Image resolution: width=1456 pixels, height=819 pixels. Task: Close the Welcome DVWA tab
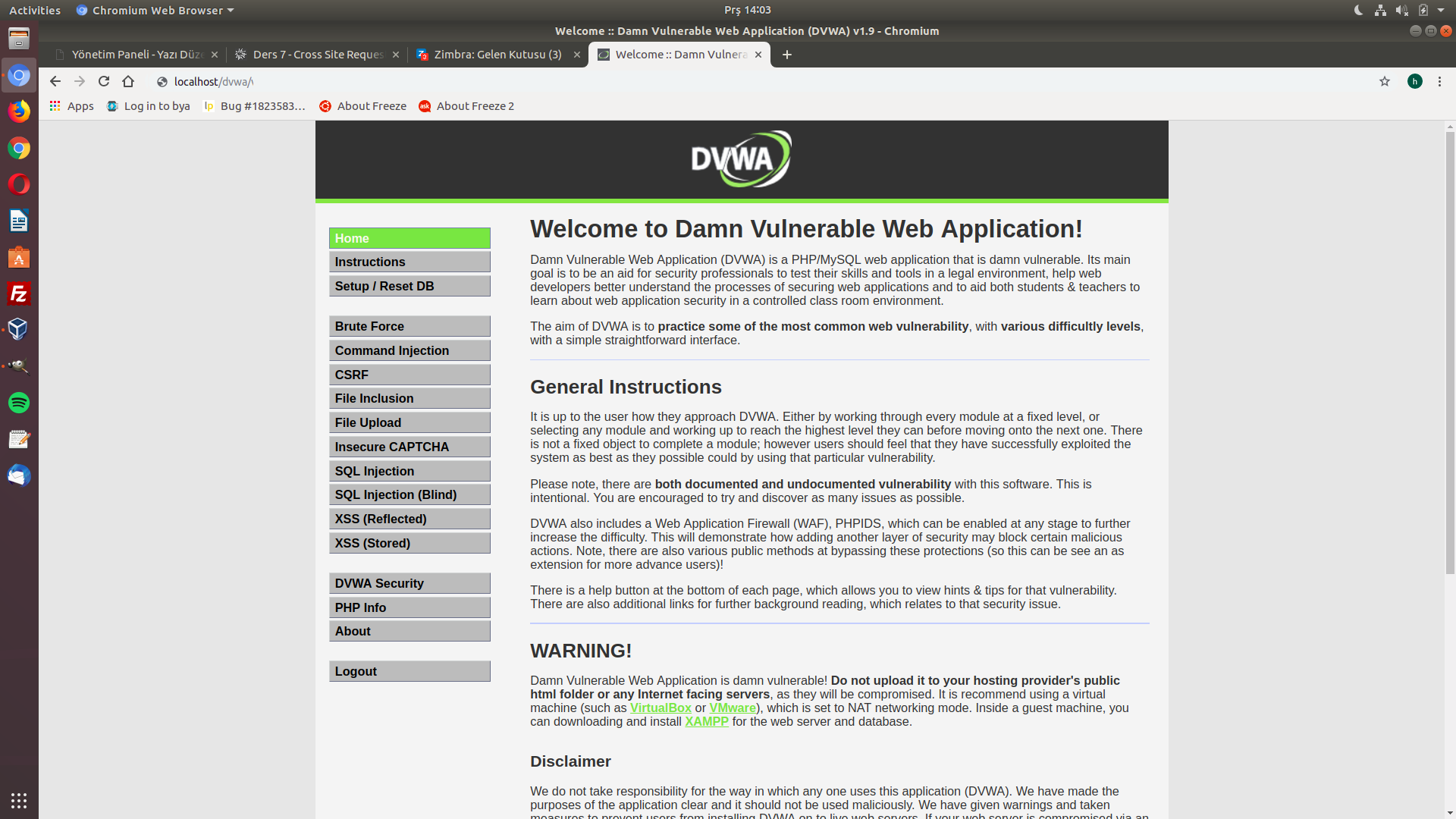(758, 55)
